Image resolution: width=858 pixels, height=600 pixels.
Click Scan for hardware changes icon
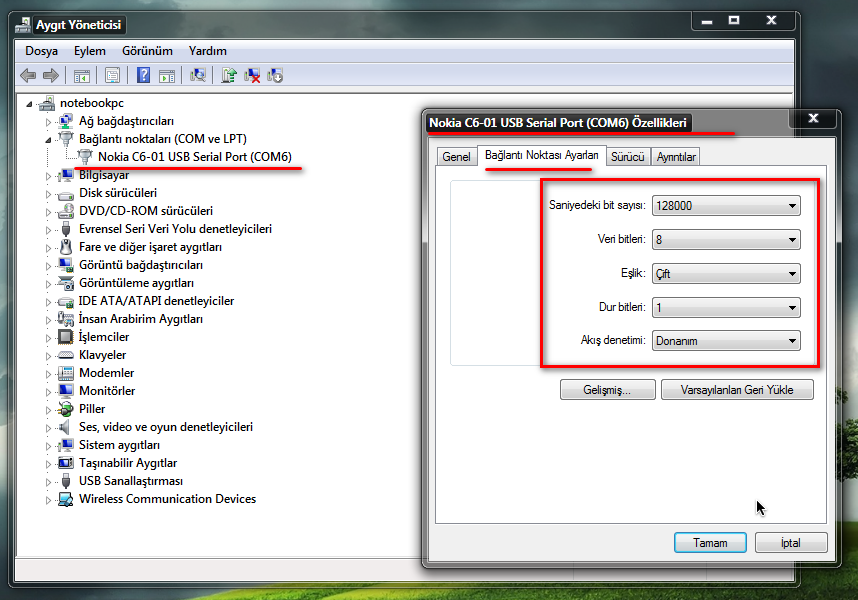(198, 75)
